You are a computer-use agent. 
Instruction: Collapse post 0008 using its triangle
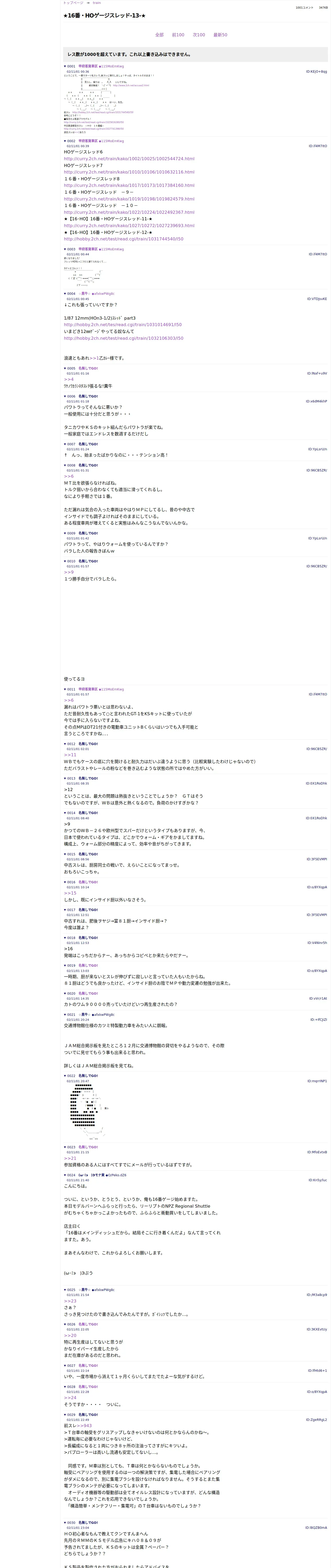[65, 465]
